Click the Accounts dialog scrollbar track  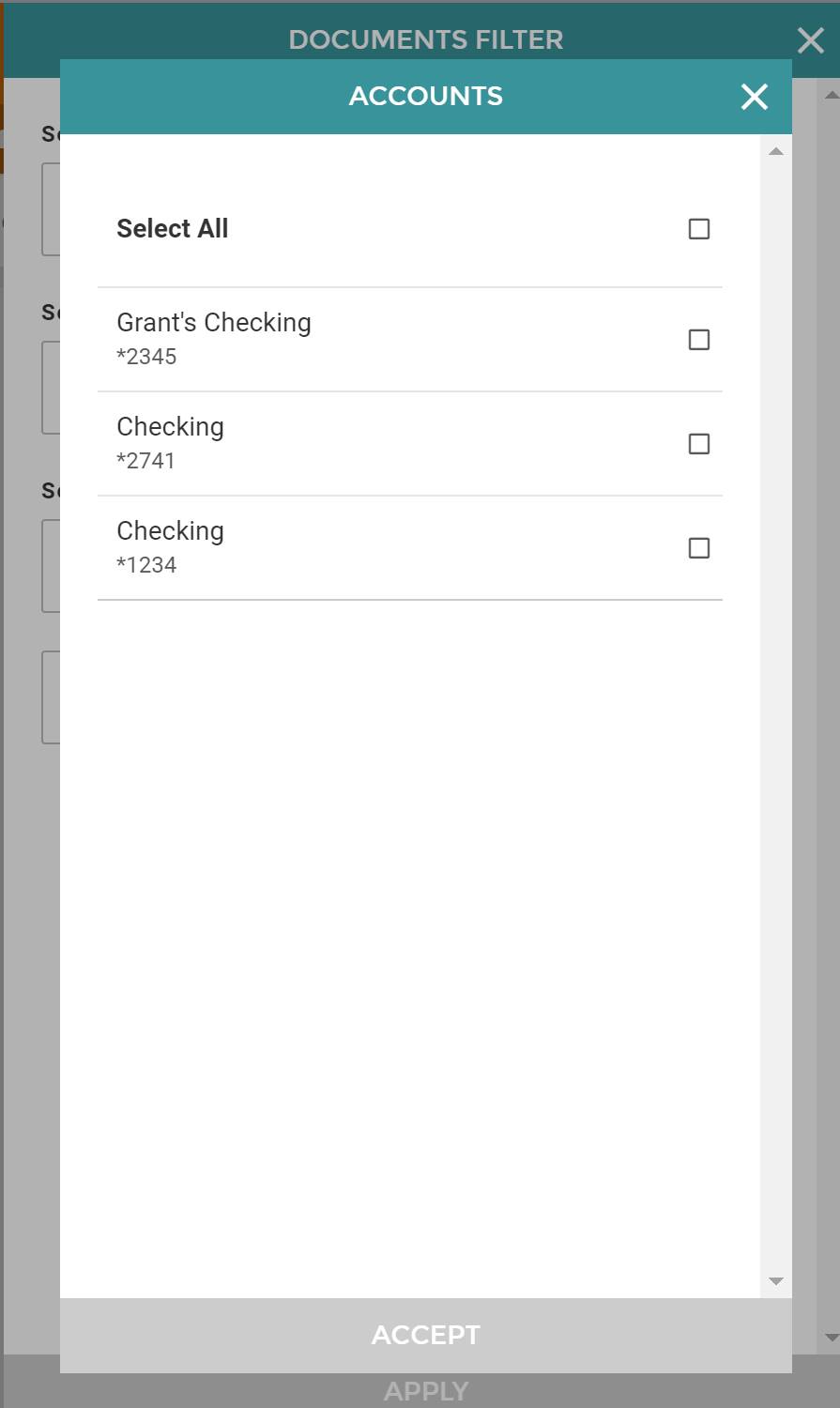(775, 713)
